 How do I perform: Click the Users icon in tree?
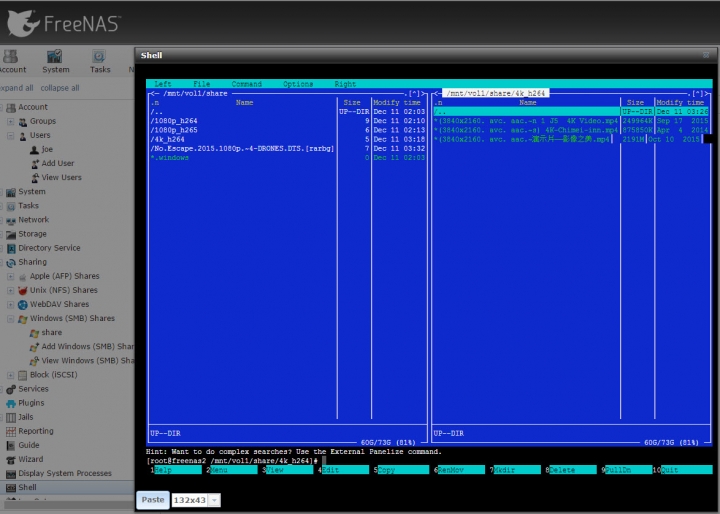[x=23, y=136]
